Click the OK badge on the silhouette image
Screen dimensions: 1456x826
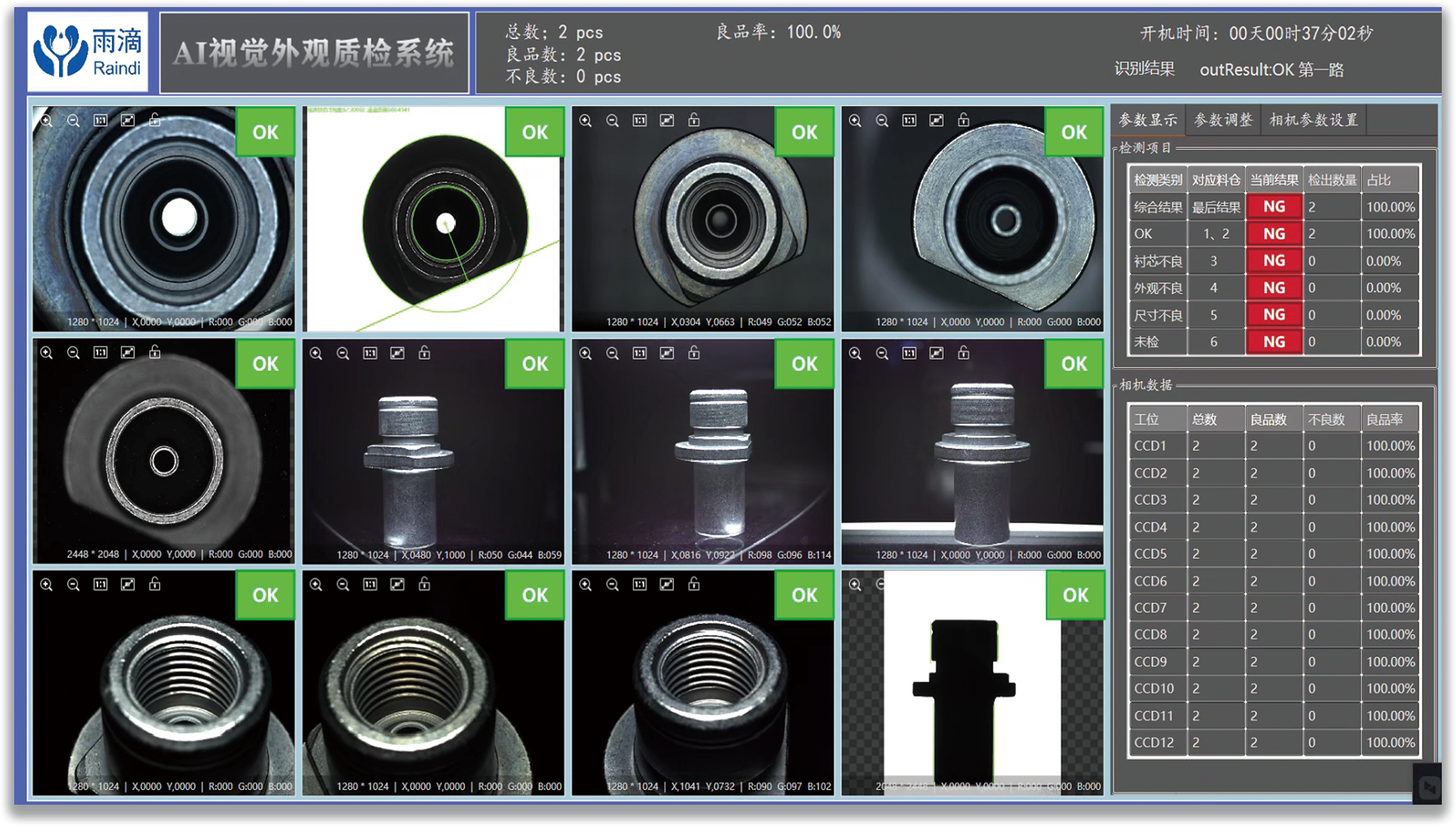pyautogui.click(x=1075, y=594)
